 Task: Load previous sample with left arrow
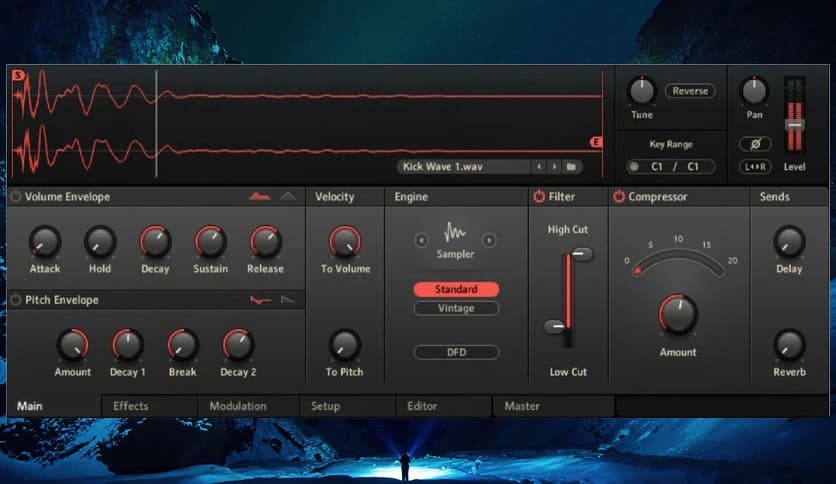coord(539,167)
